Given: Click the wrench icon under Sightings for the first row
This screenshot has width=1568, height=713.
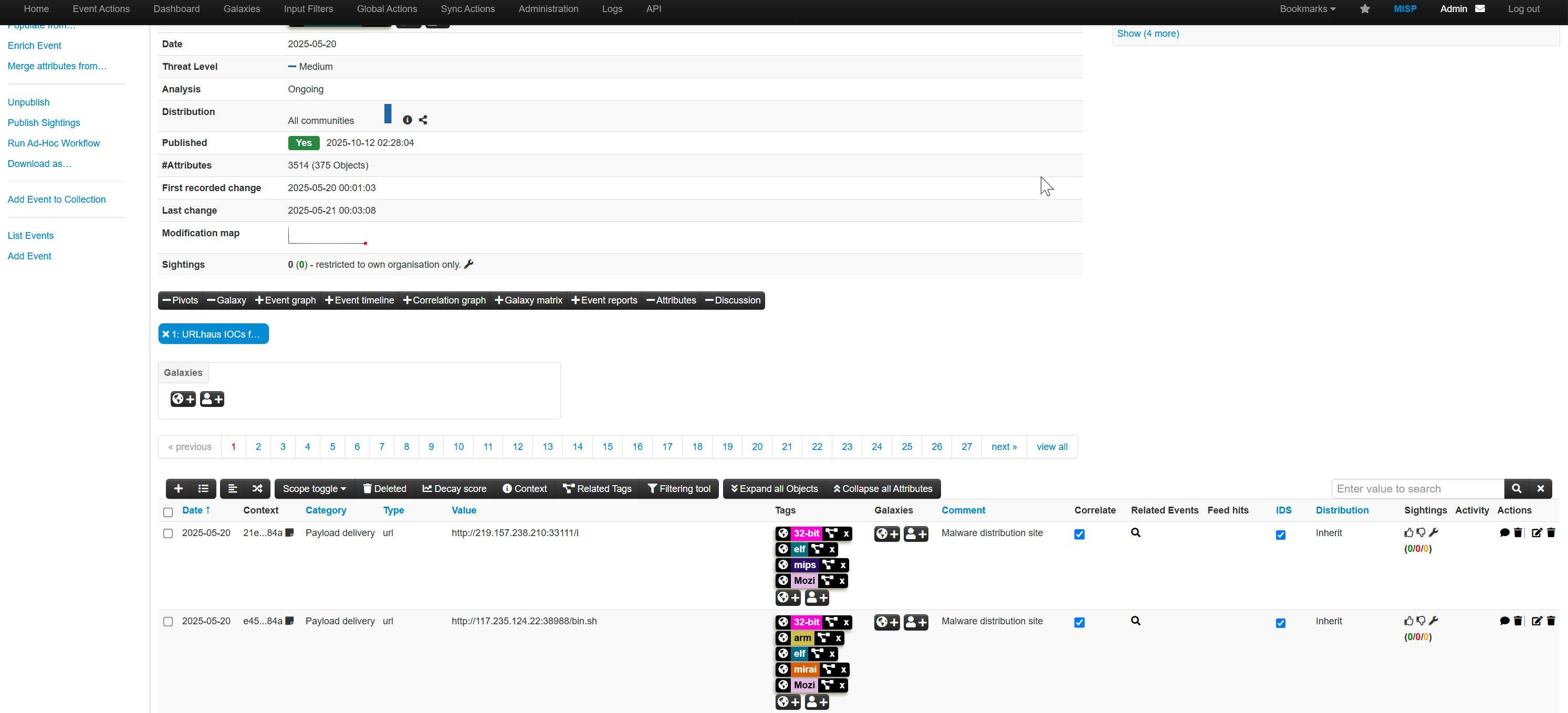Looking at the screenshot, I should tap(1434, 532).
